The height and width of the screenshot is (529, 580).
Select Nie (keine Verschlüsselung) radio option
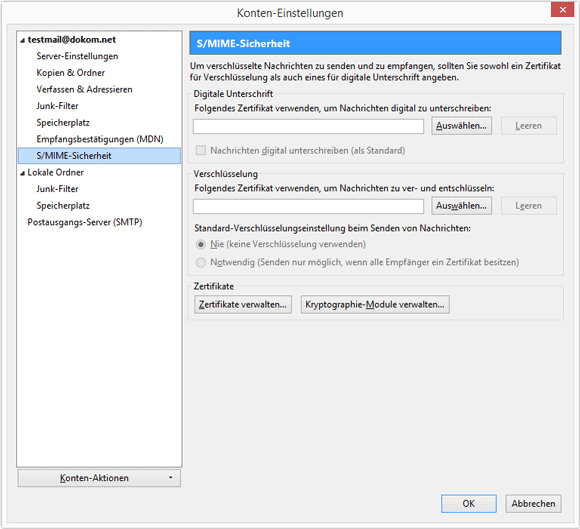[201, 244]
